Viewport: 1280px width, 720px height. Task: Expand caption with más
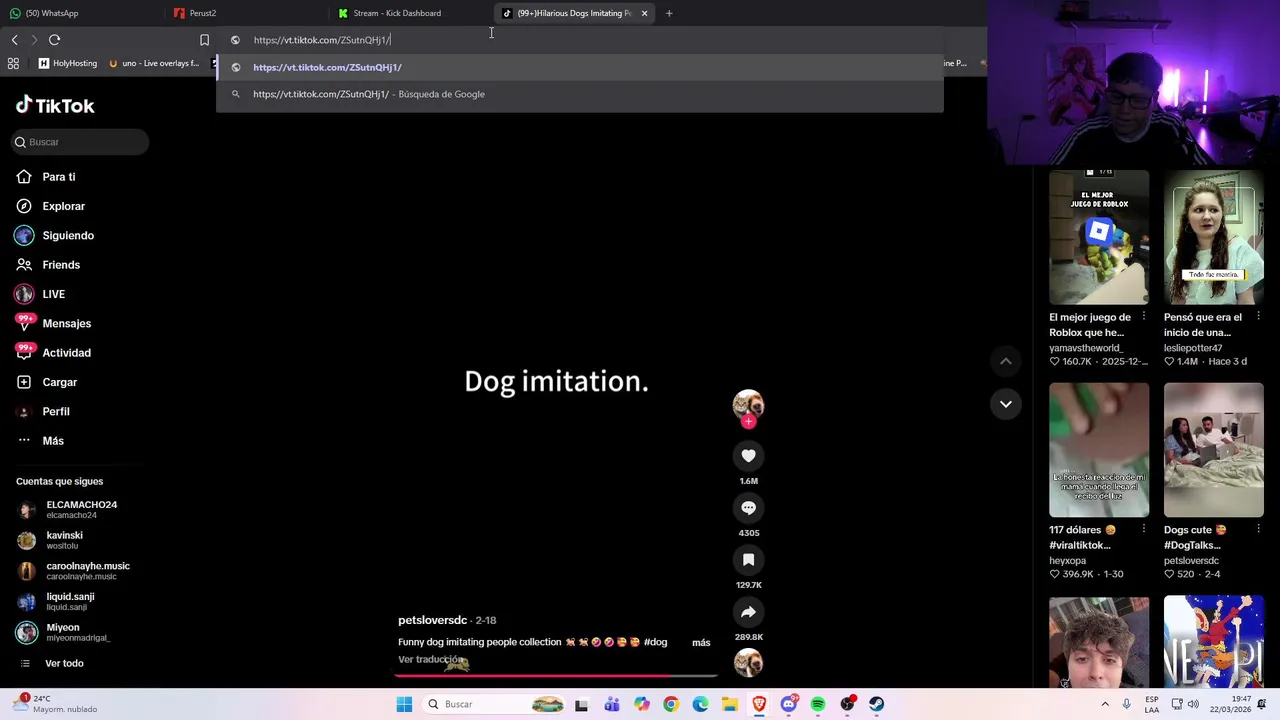tap(701, 642)
